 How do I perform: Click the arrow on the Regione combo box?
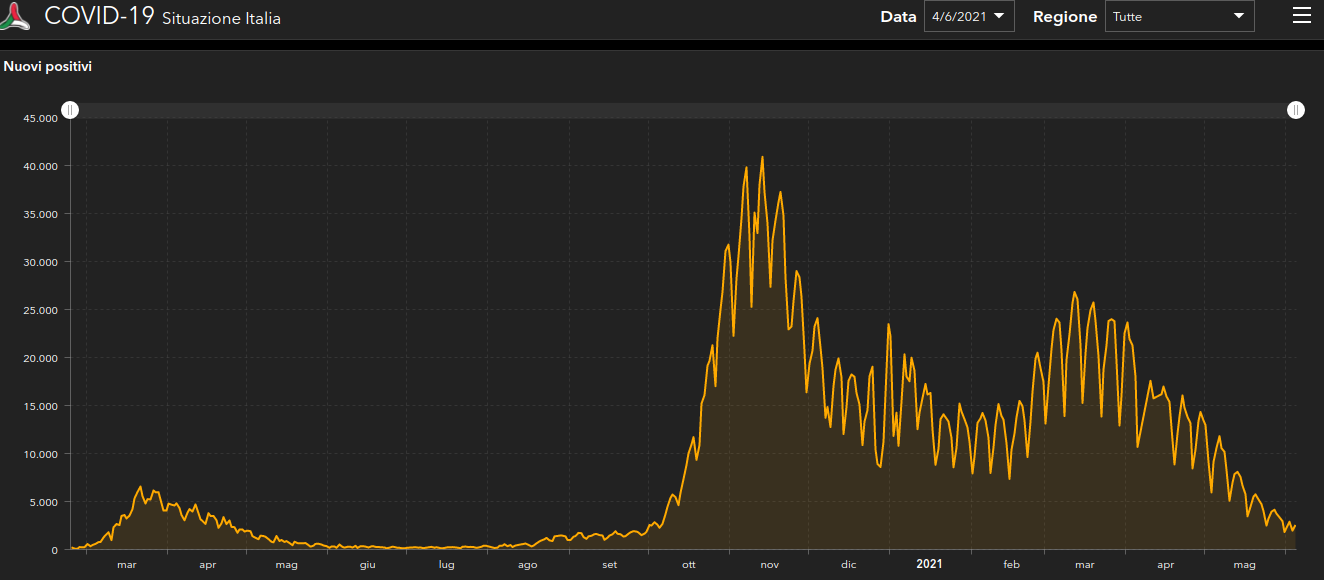pos(1238,16)
